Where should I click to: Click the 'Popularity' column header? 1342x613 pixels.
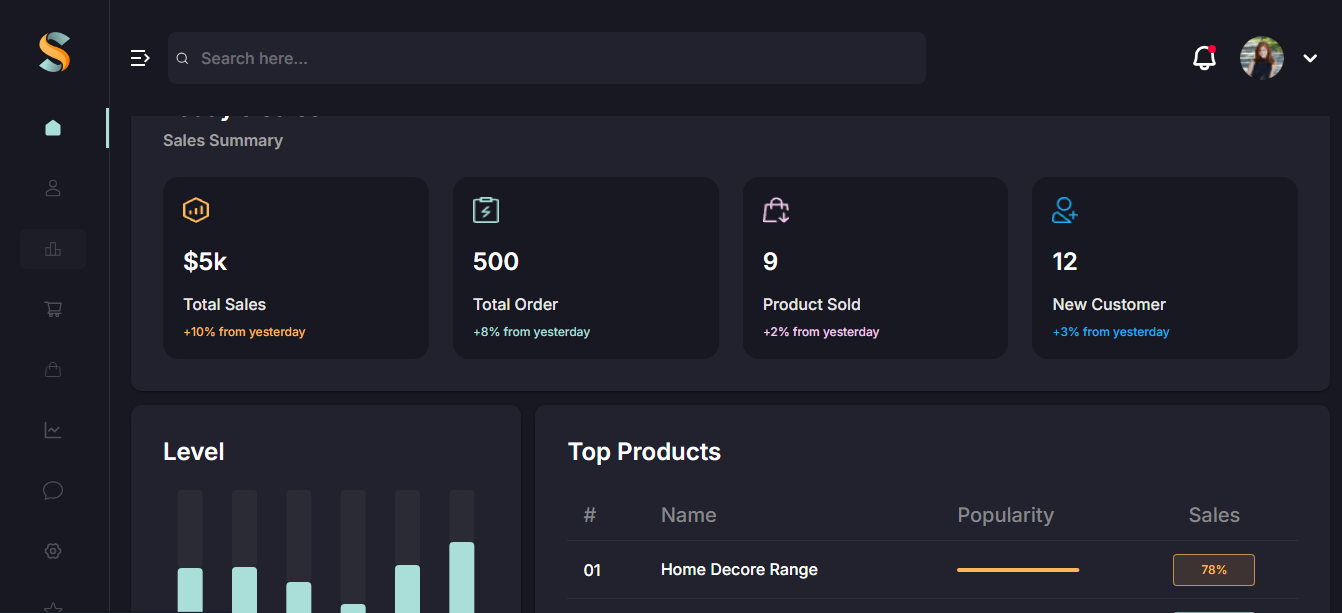tap(1006, 515)
